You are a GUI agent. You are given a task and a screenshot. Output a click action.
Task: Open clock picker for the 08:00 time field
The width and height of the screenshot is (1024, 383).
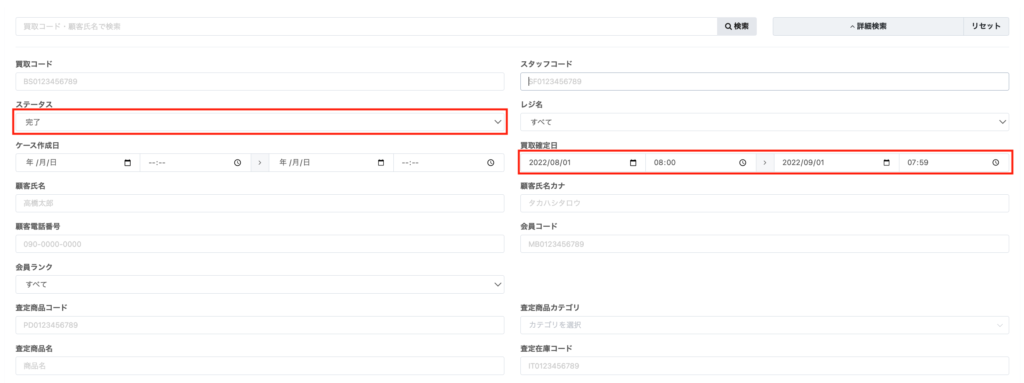click(x=743, y=163)
